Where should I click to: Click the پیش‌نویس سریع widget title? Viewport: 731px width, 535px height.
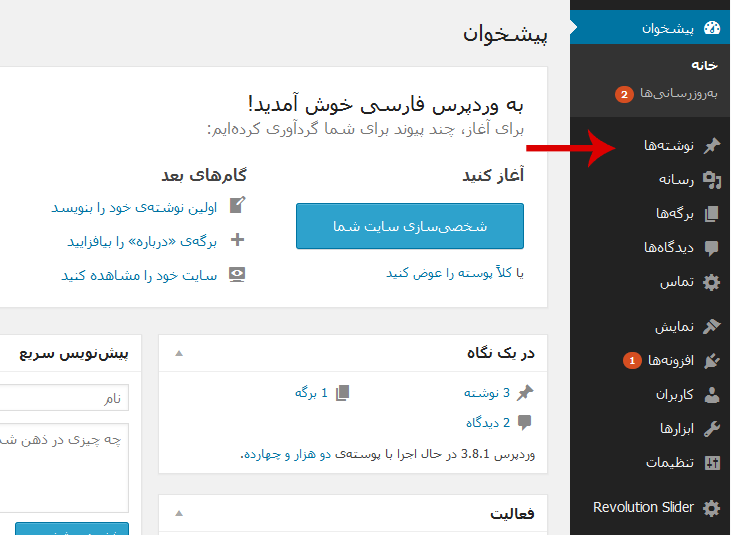74,353
